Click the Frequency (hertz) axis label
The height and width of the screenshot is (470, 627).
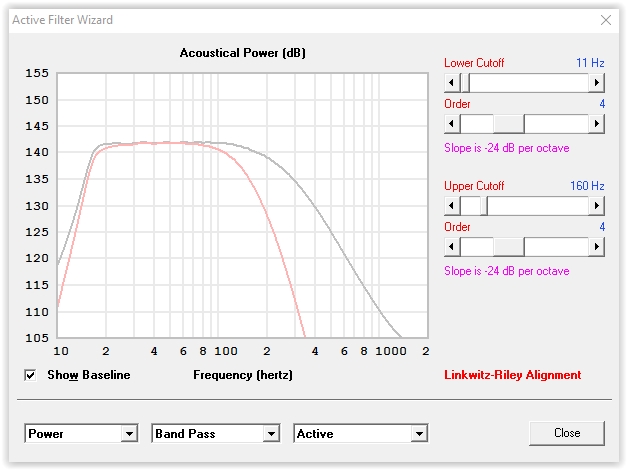[243, 375]
